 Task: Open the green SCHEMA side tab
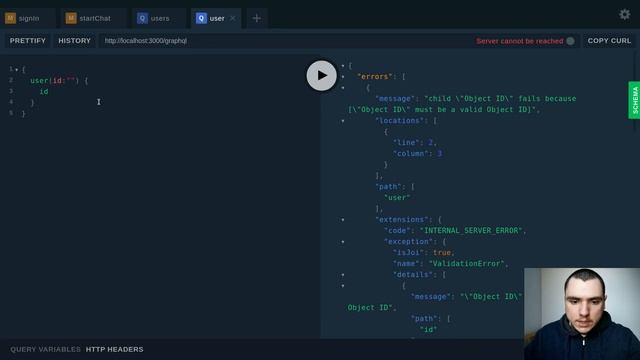coord(634,100)
